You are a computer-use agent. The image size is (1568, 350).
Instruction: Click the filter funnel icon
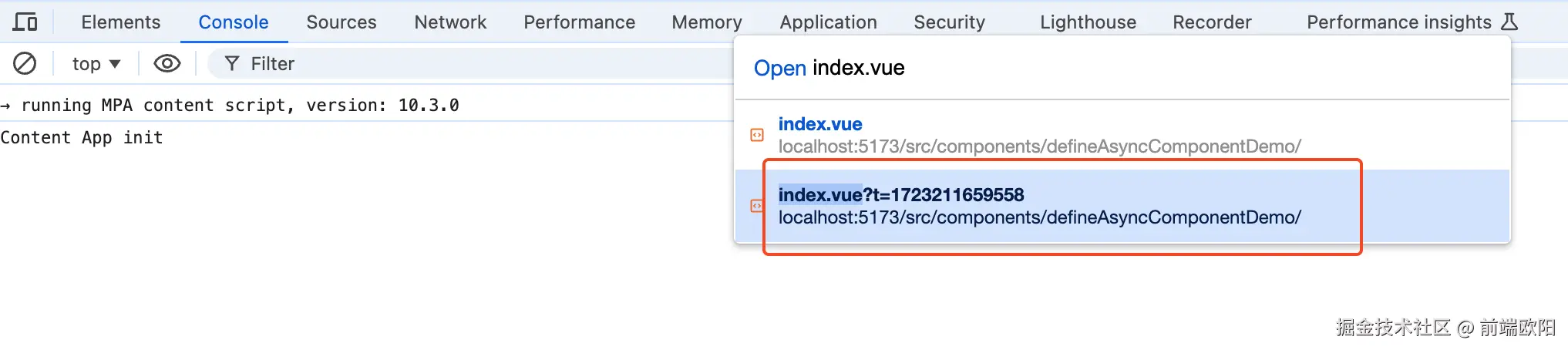pyautogui.click(x=231, y=63)
